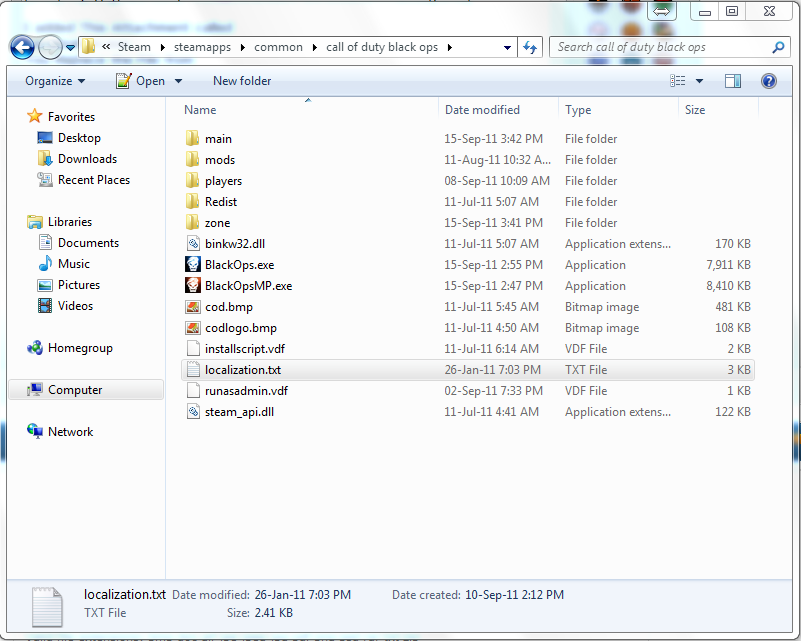
Task: Select the installscript.vdf file icon
Action: click(193, 348)
